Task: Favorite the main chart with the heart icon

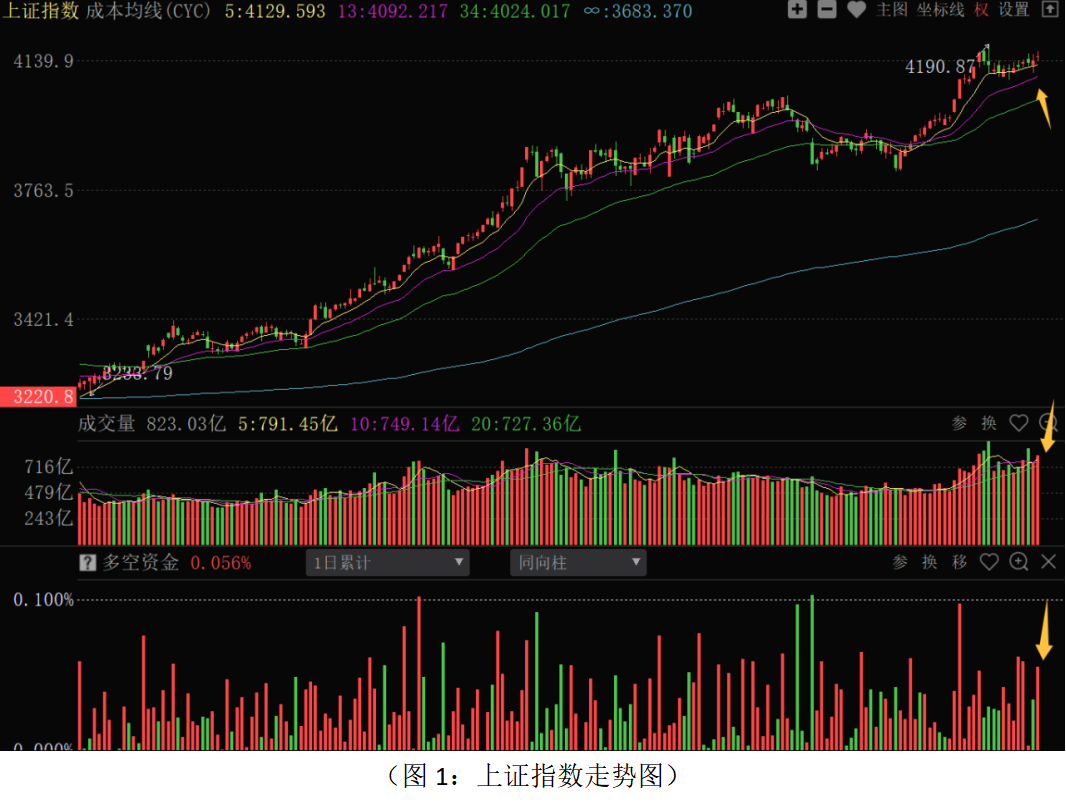Action: click(856, 10)
